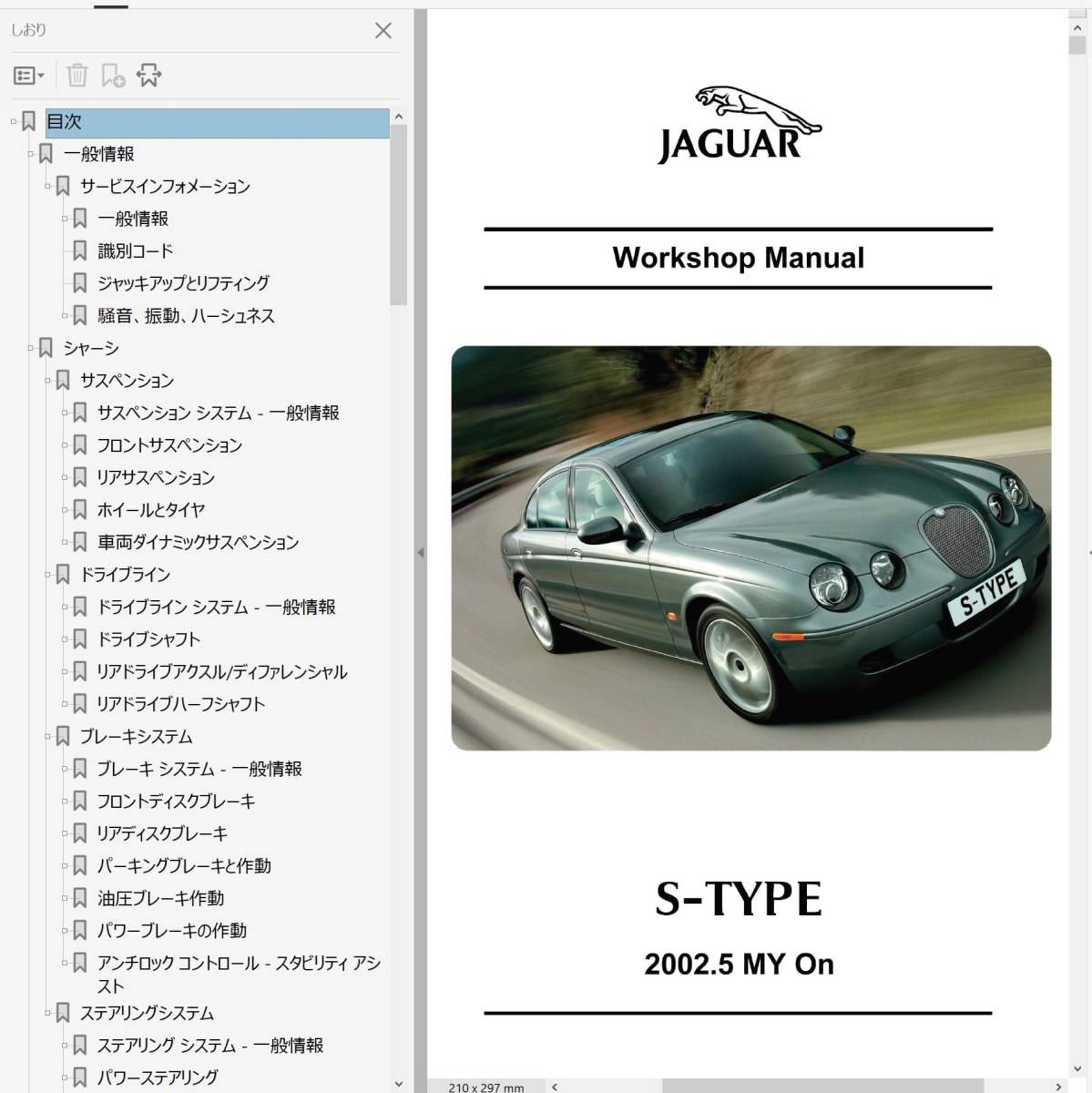Image resolution: width=1092 pixels, height=1093 pixels.
Task: Click the delete bookmark trash icon
Action: [77, 76]
